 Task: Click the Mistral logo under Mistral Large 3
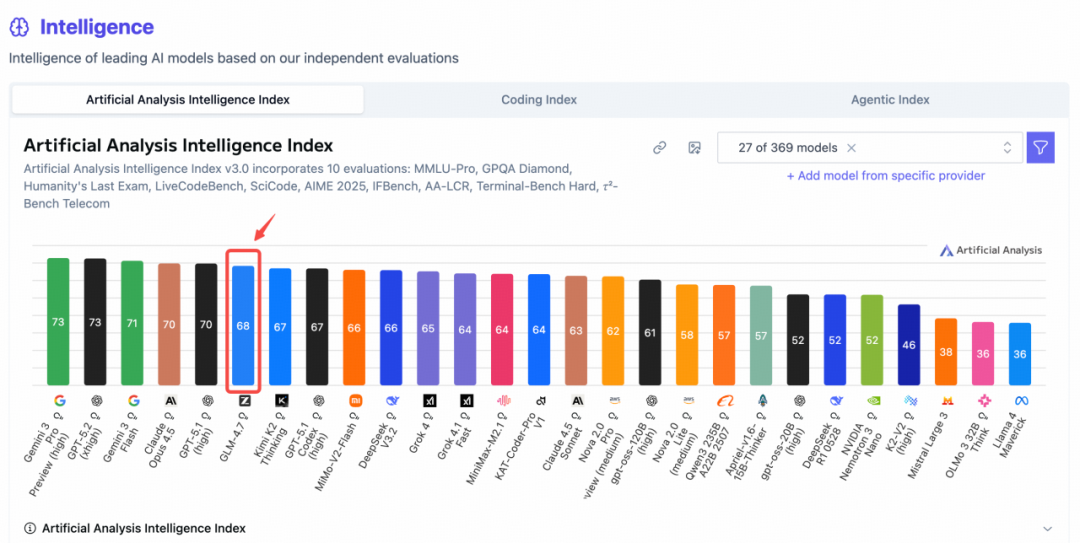[946, 400]
